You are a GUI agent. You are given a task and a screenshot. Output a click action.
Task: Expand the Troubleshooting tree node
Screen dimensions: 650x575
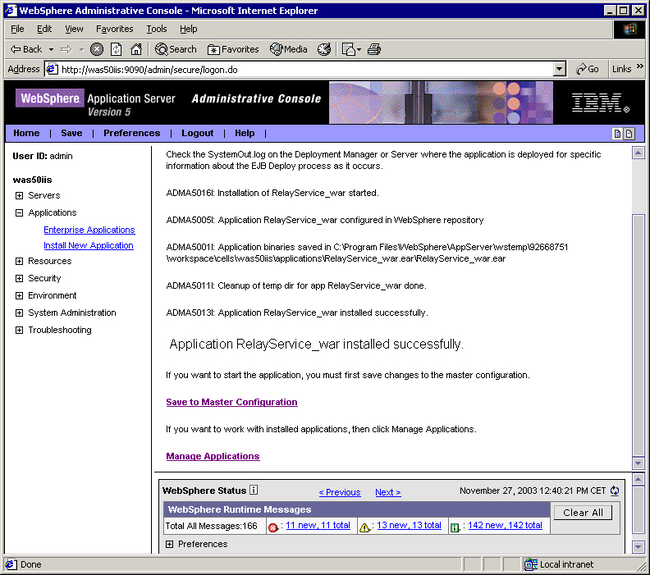click(x=19, y=330)
